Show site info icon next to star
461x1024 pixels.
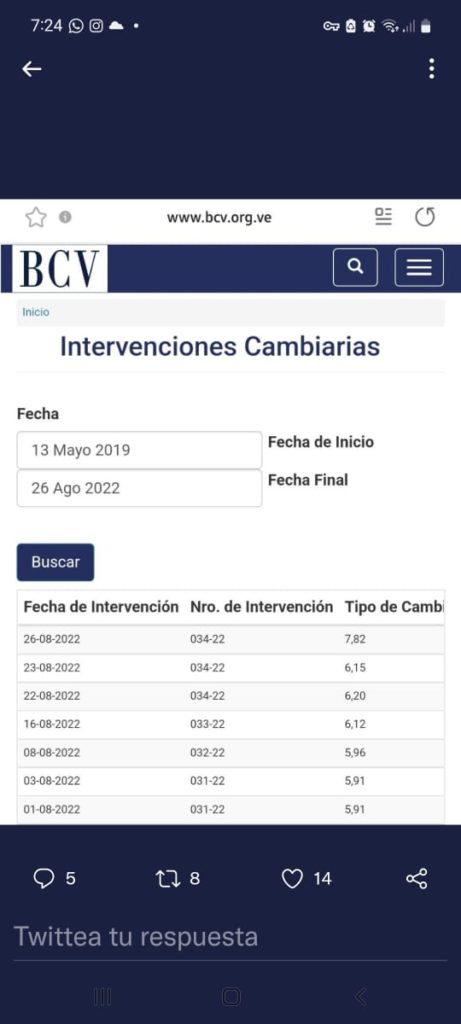point(65,217)
